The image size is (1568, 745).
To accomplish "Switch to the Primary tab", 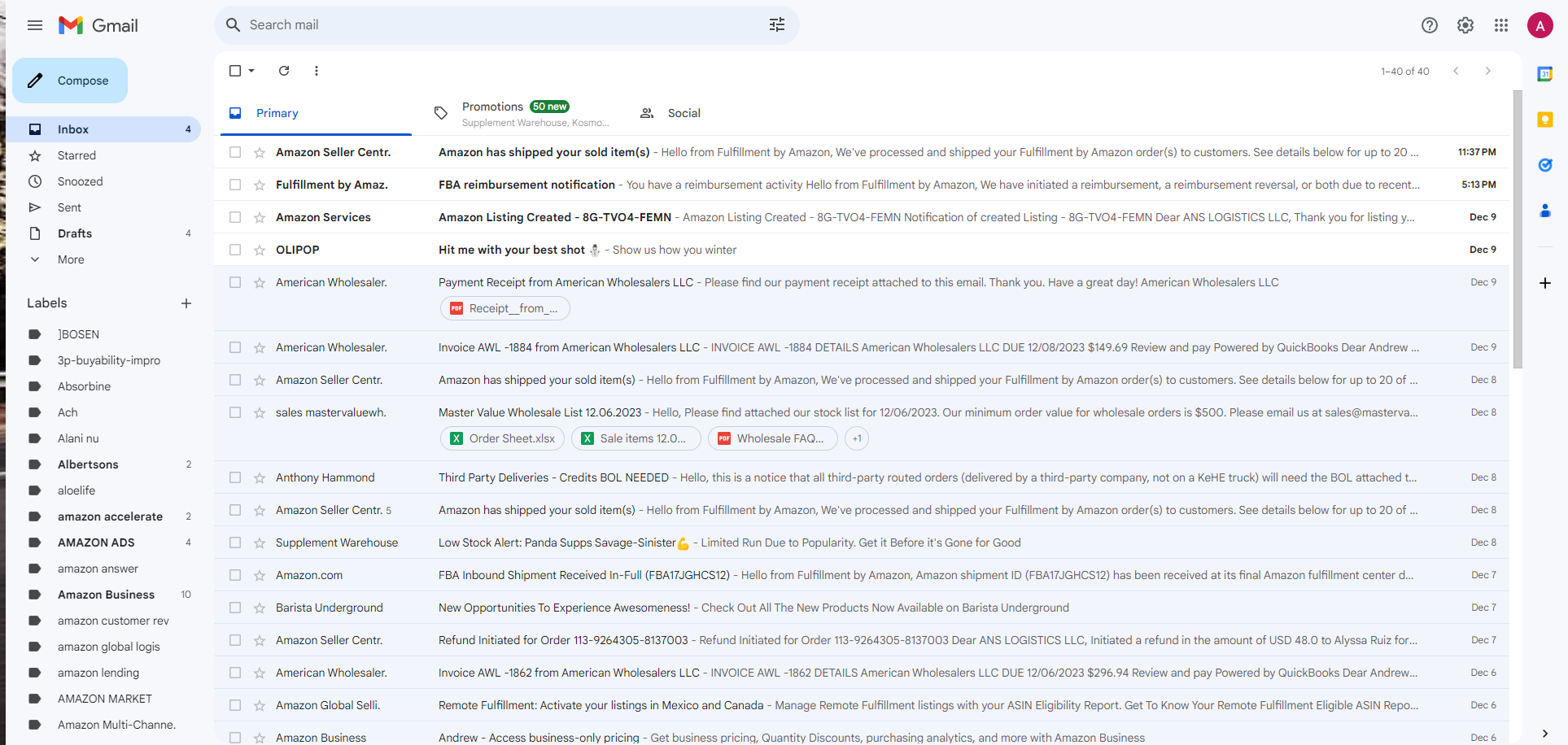I will 316,113.
